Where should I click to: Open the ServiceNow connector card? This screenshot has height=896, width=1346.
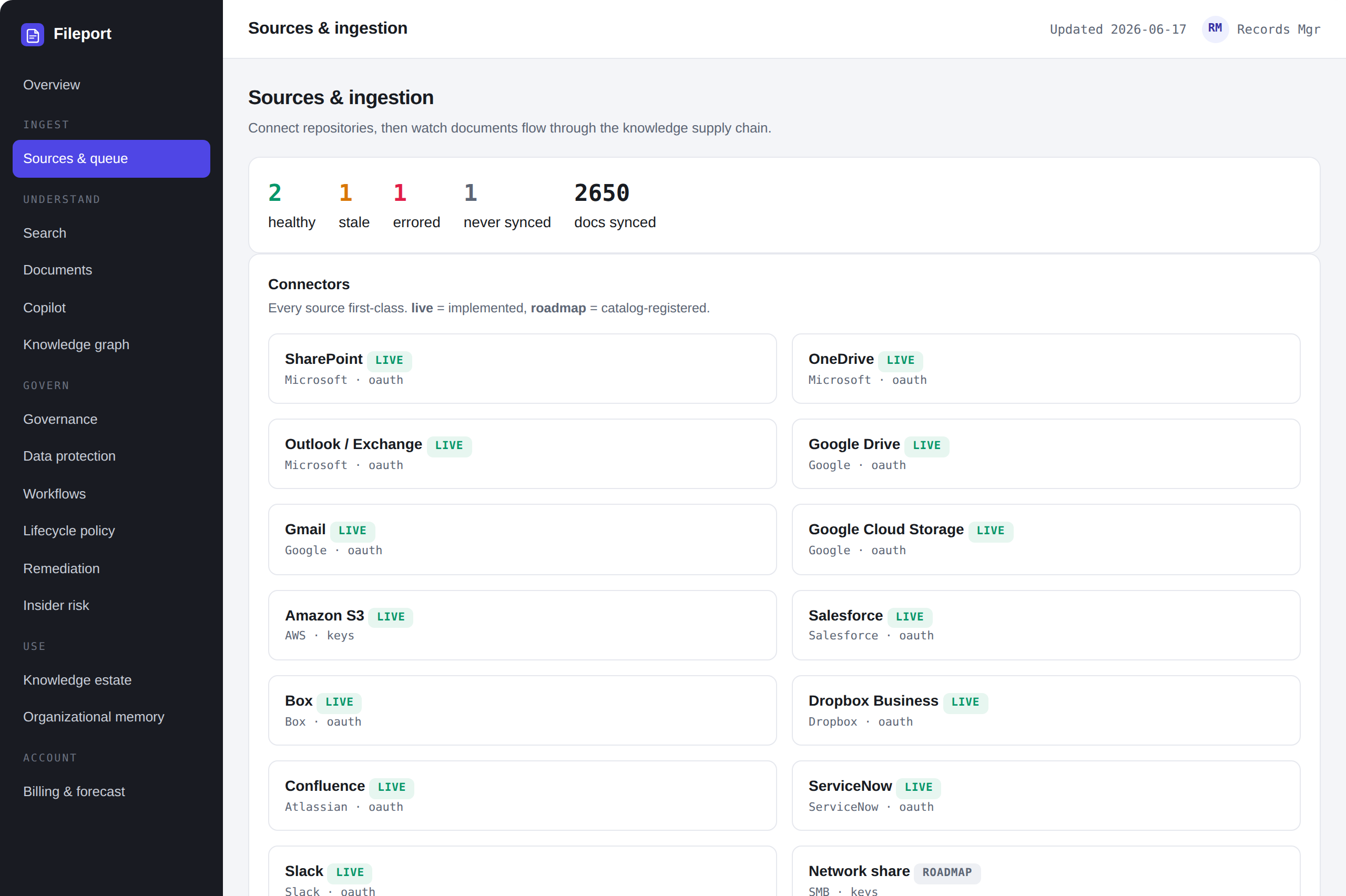pos(1045,796)
